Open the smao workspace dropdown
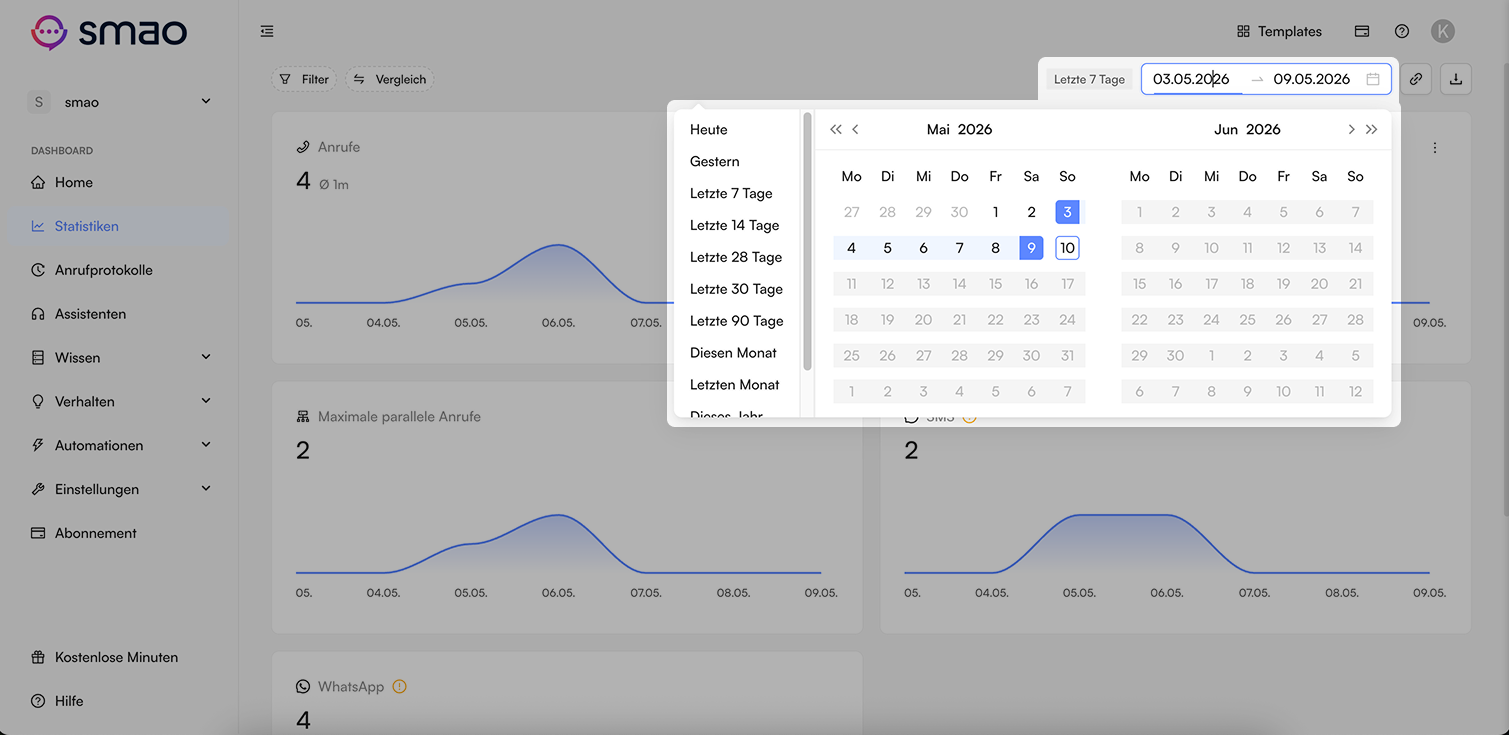 [120, 102]
